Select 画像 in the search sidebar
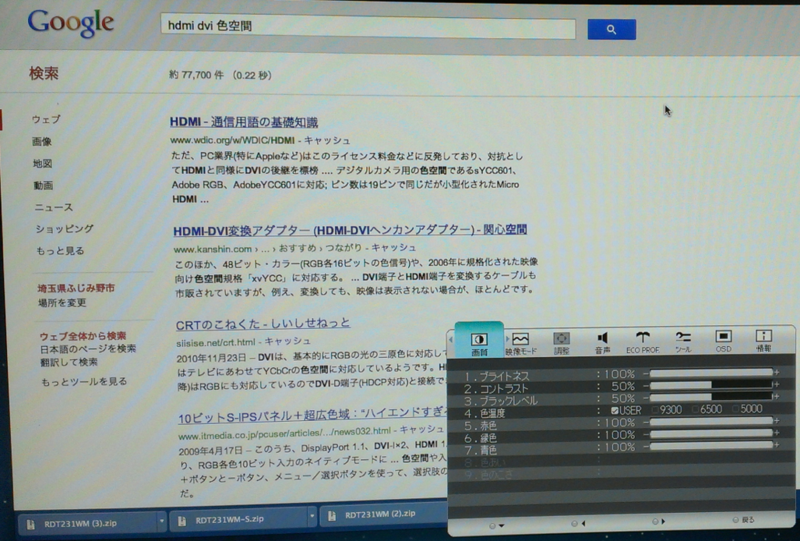 point(42,141)
